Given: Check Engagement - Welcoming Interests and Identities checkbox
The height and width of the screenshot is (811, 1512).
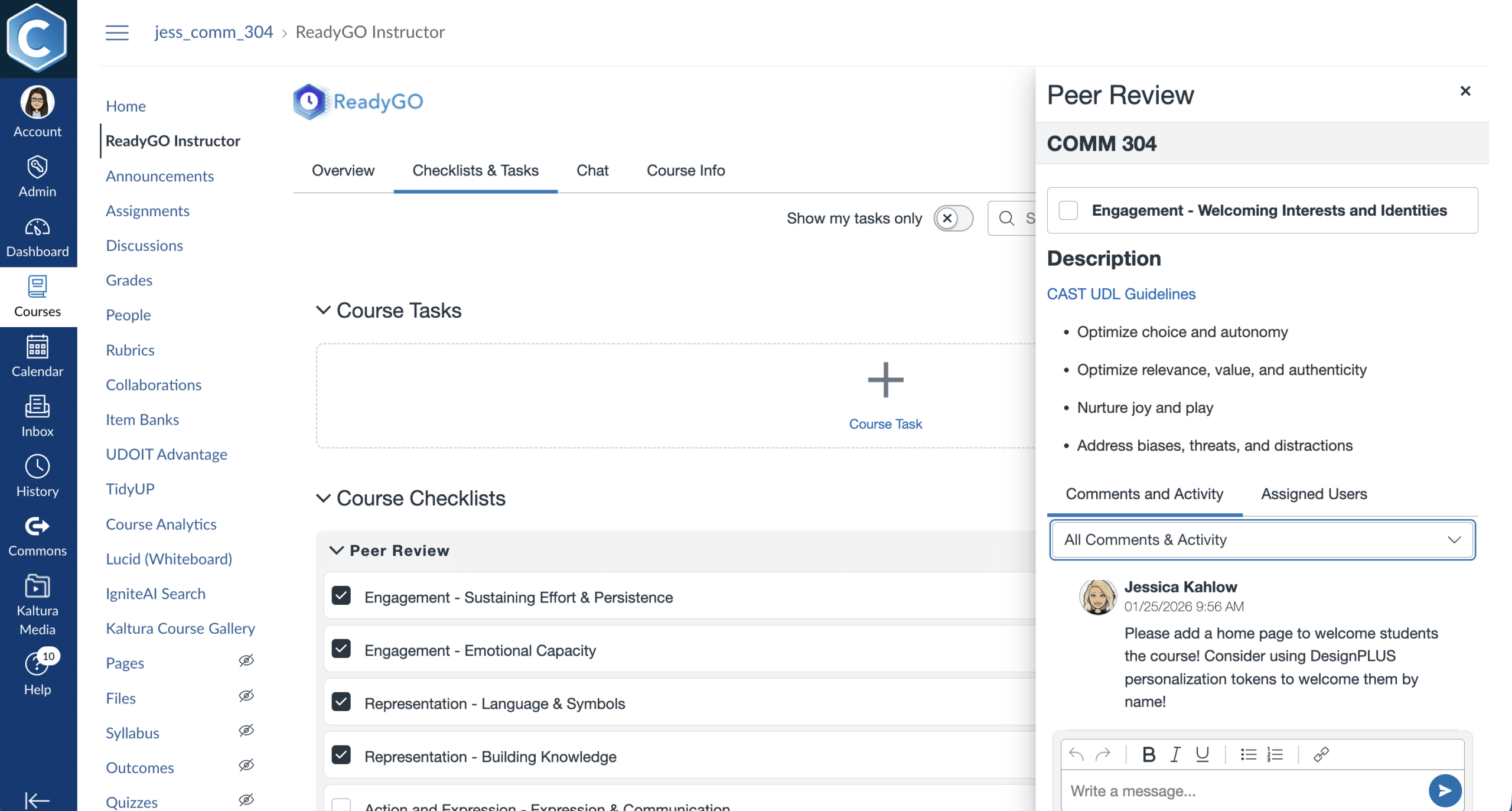Looking at the screenshot, I should (x=1068, y=210).
